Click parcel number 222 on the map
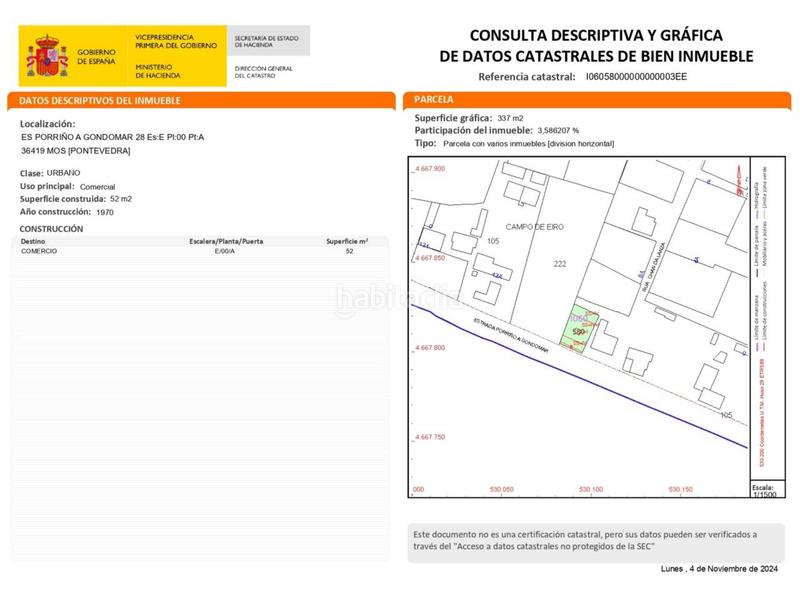The width and height of the screenshot is (800, 600). click(560, 263)
